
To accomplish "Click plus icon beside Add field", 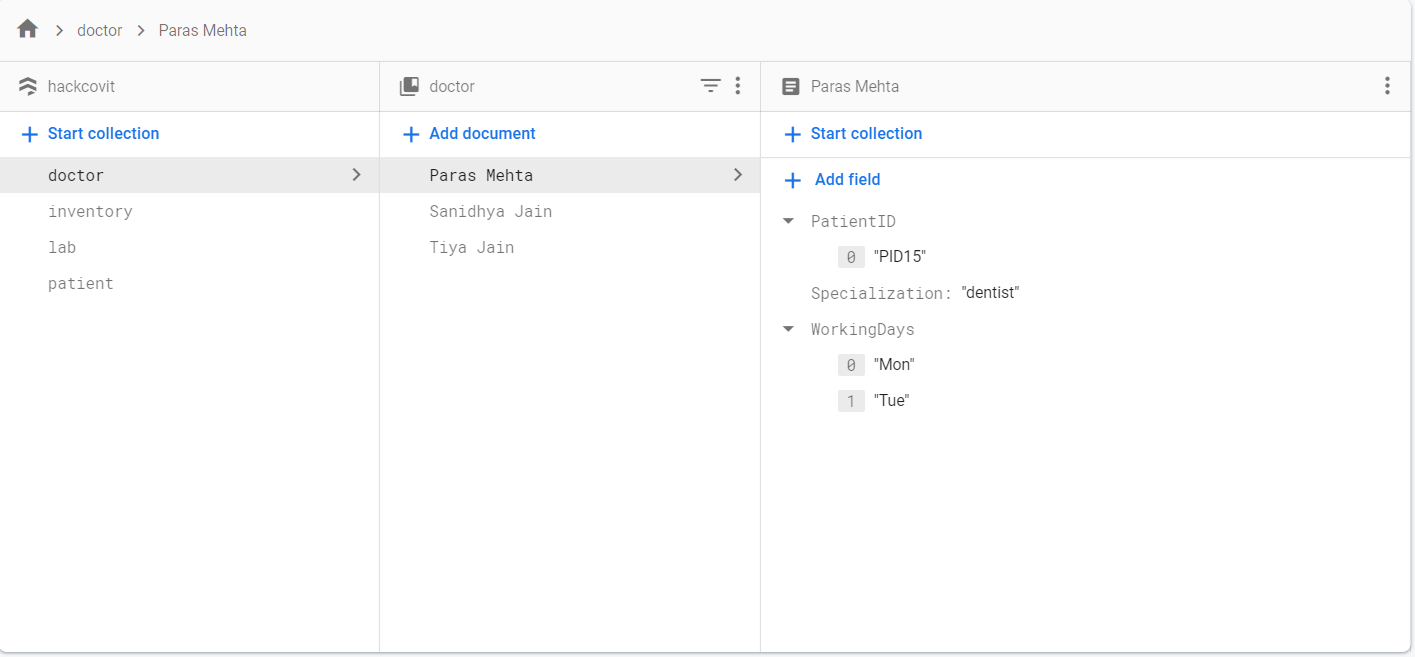I will [x=793, y=180].
